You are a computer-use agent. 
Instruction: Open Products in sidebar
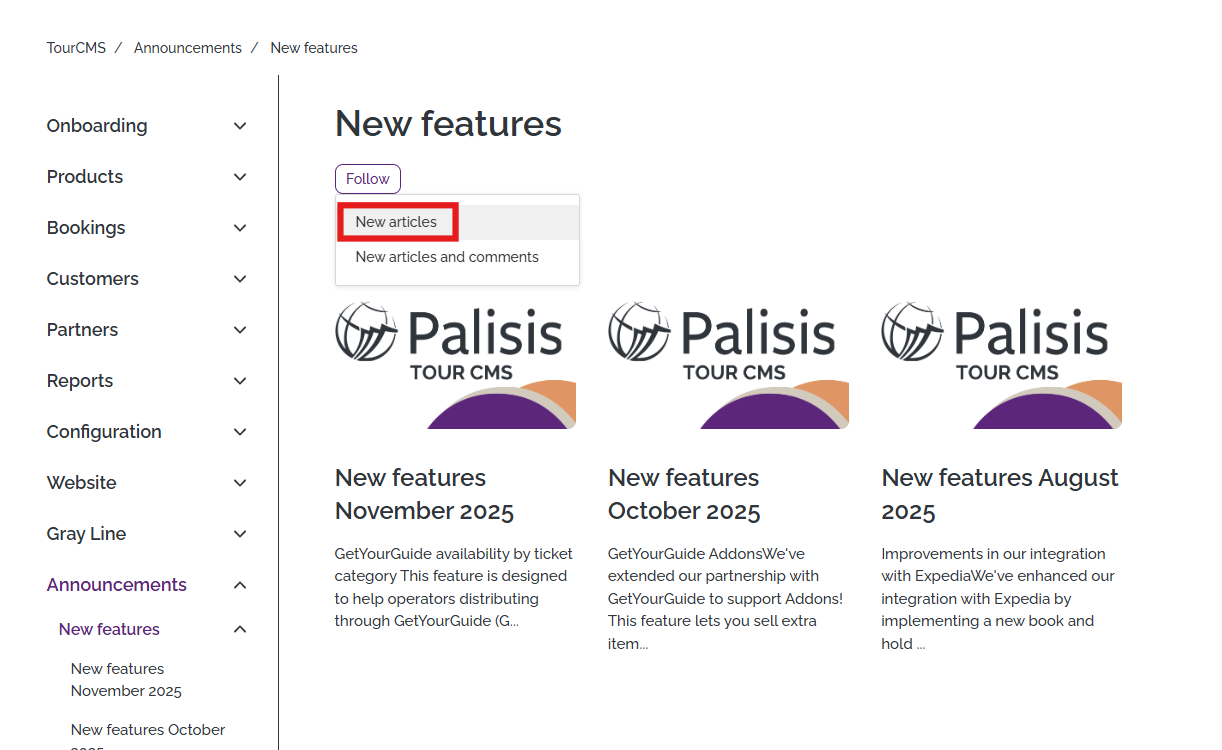pyautogui.click(x=85, y=177)
